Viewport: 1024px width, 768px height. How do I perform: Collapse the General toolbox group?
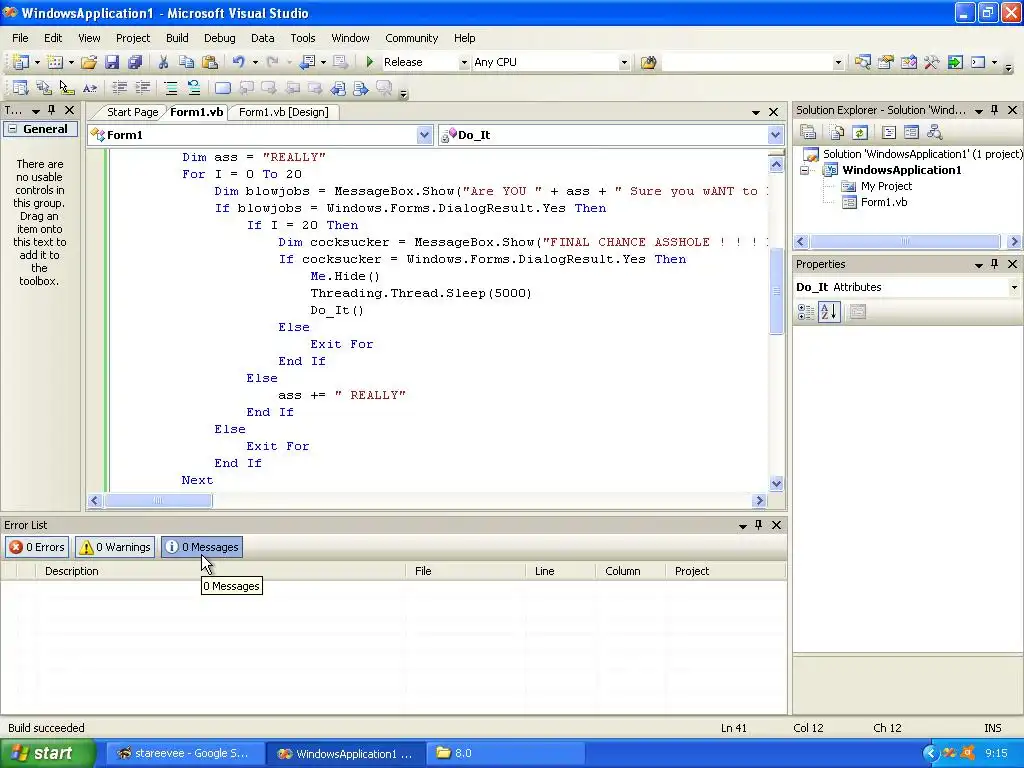pyautogui.click(x=12, y=129)
